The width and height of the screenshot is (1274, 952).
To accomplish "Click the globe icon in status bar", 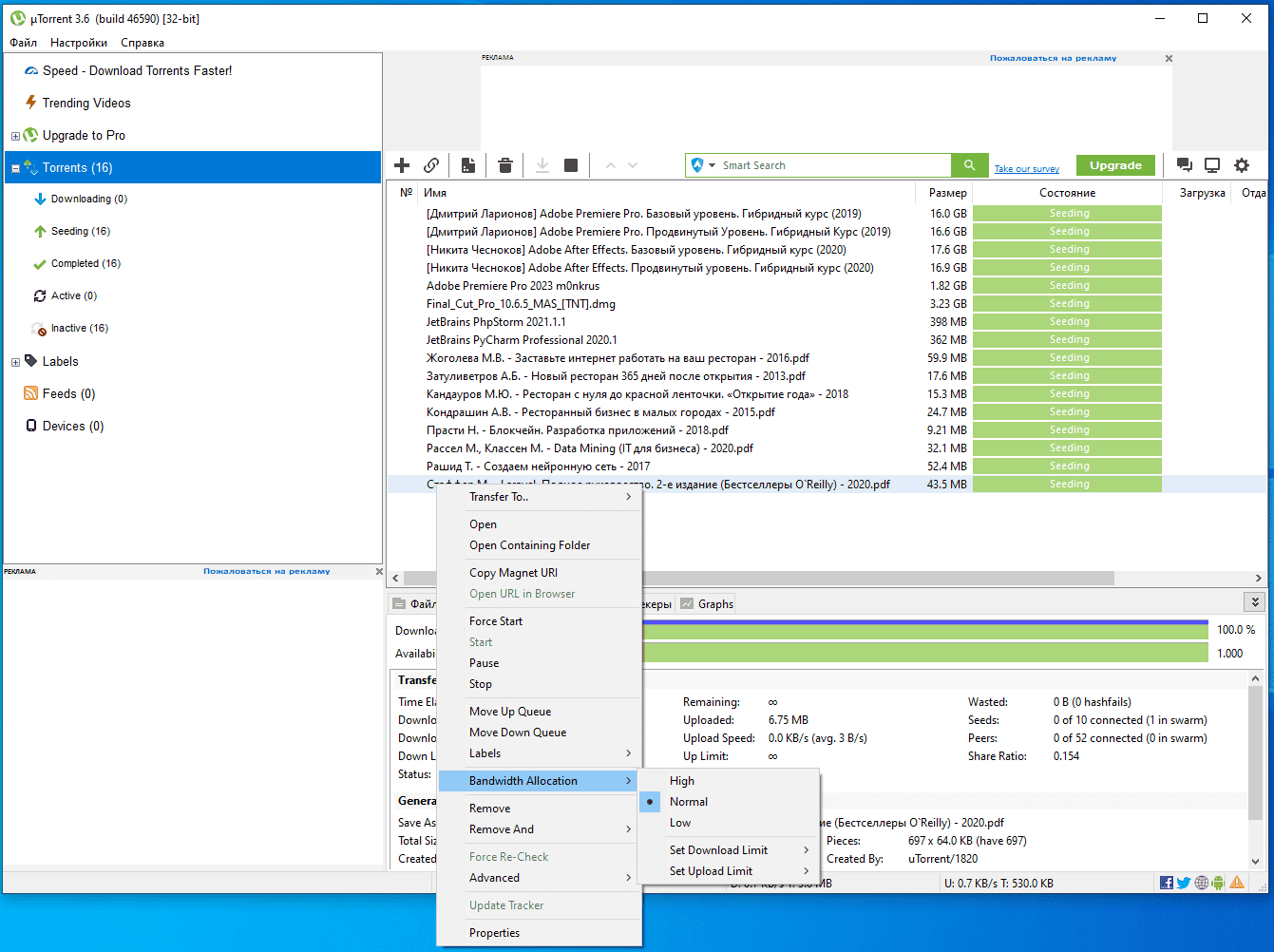I will [1202, 883].
